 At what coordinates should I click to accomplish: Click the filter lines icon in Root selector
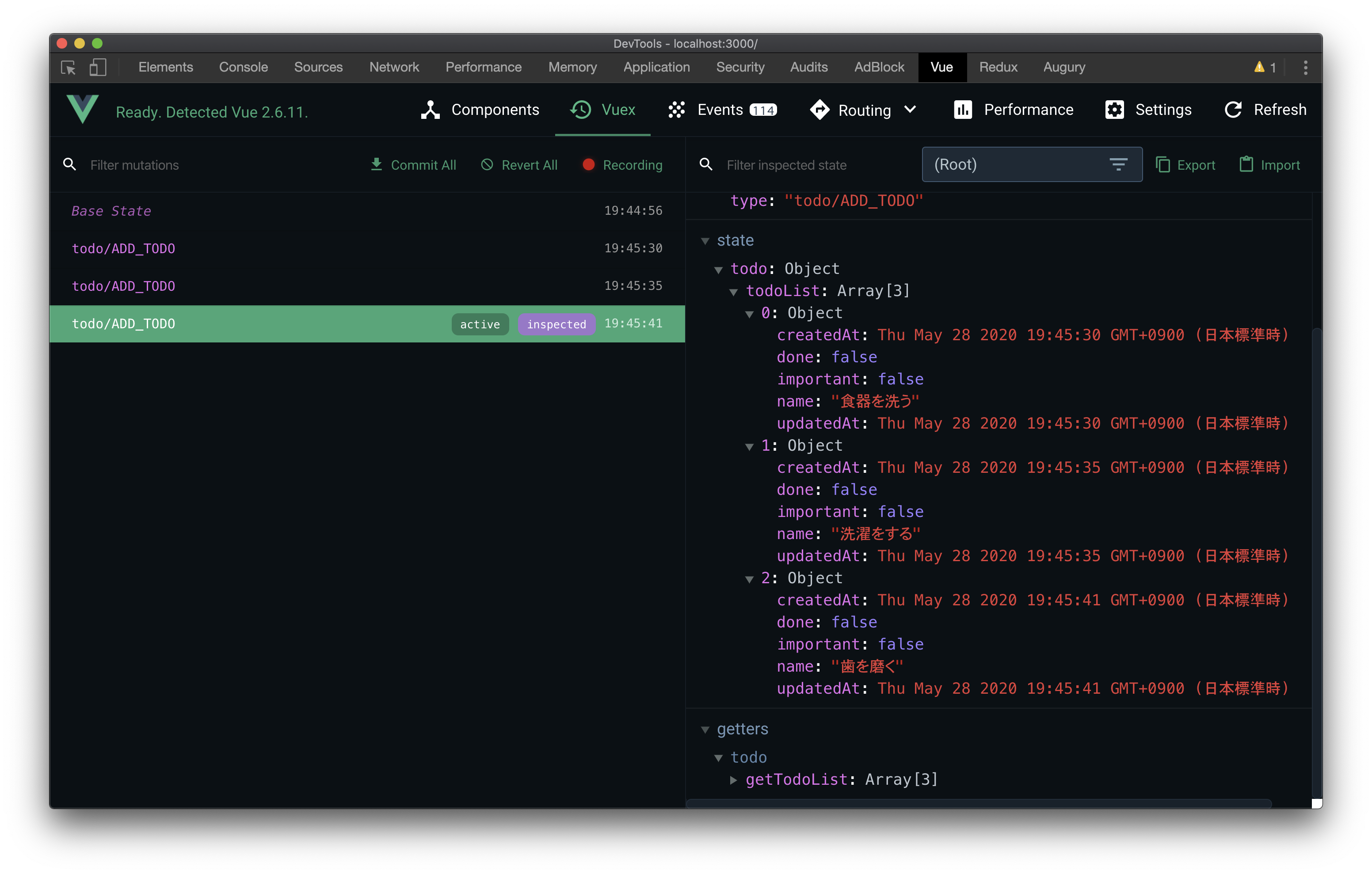tap(1118, 165)
